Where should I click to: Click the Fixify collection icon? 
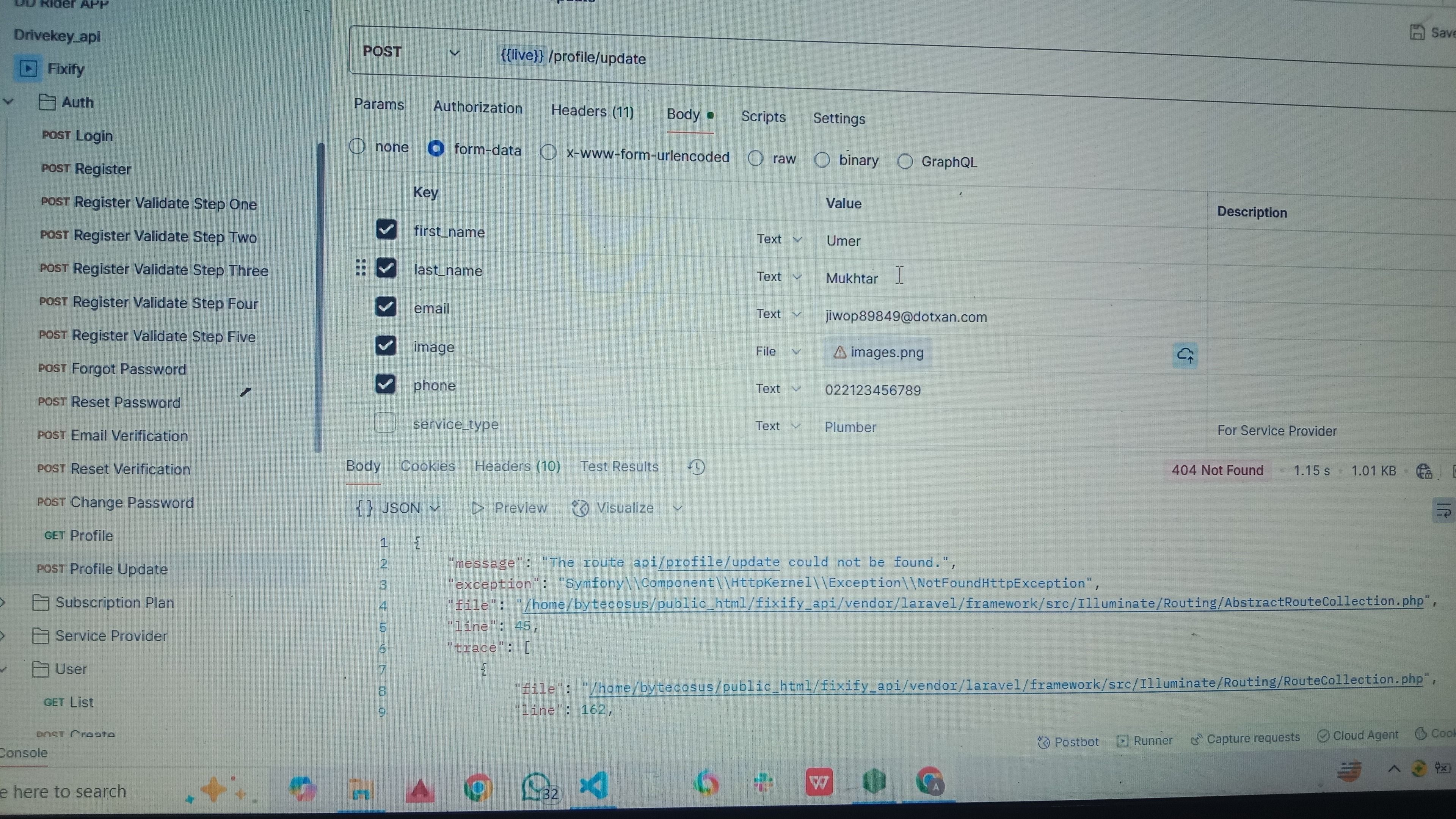(28, 69)
